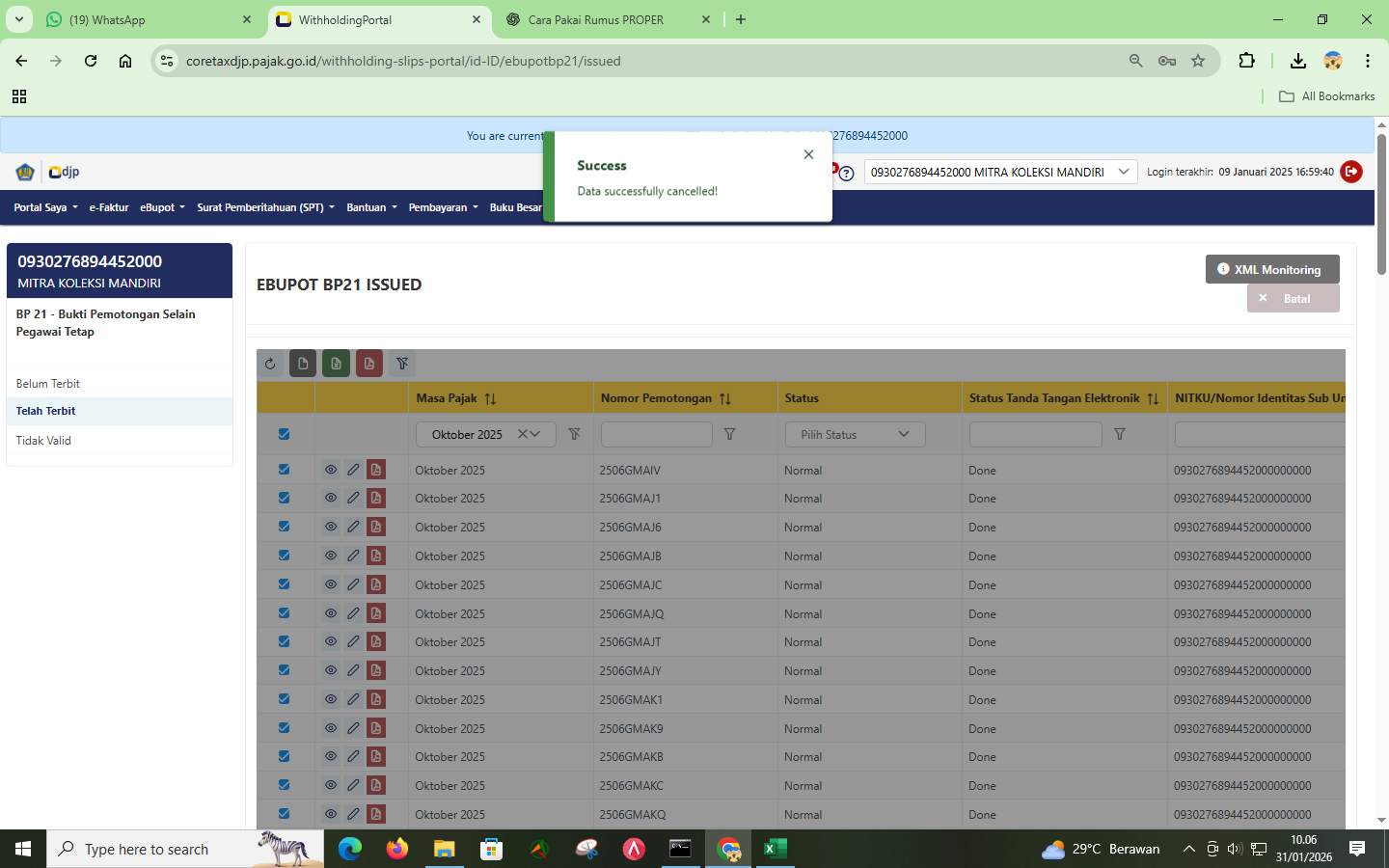1389x868 pixels.
Task: Open the Pilih Status dropdown
Action: point(855,434)
